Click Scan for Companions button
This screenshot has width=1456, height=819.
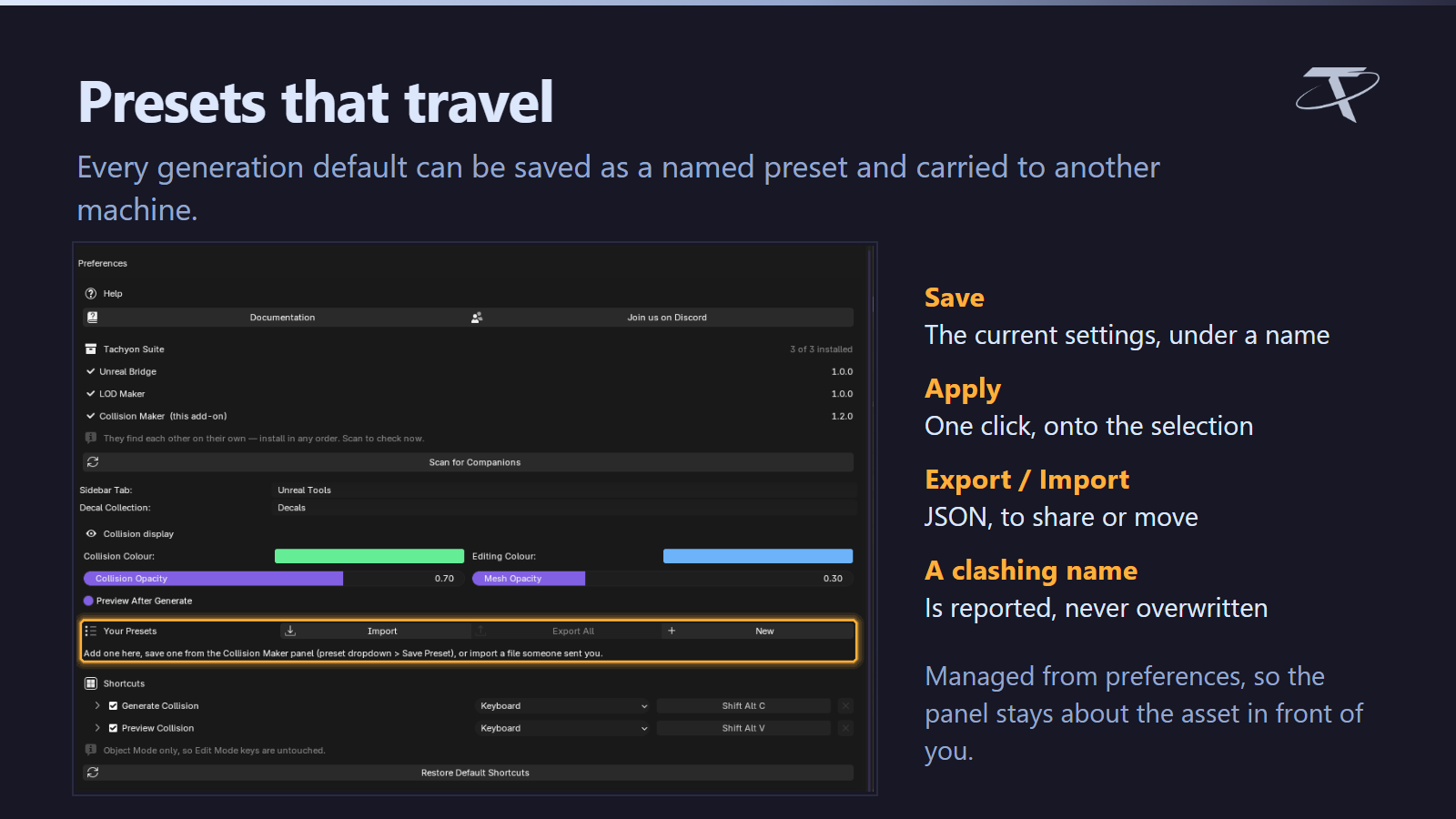pos(469,462)
